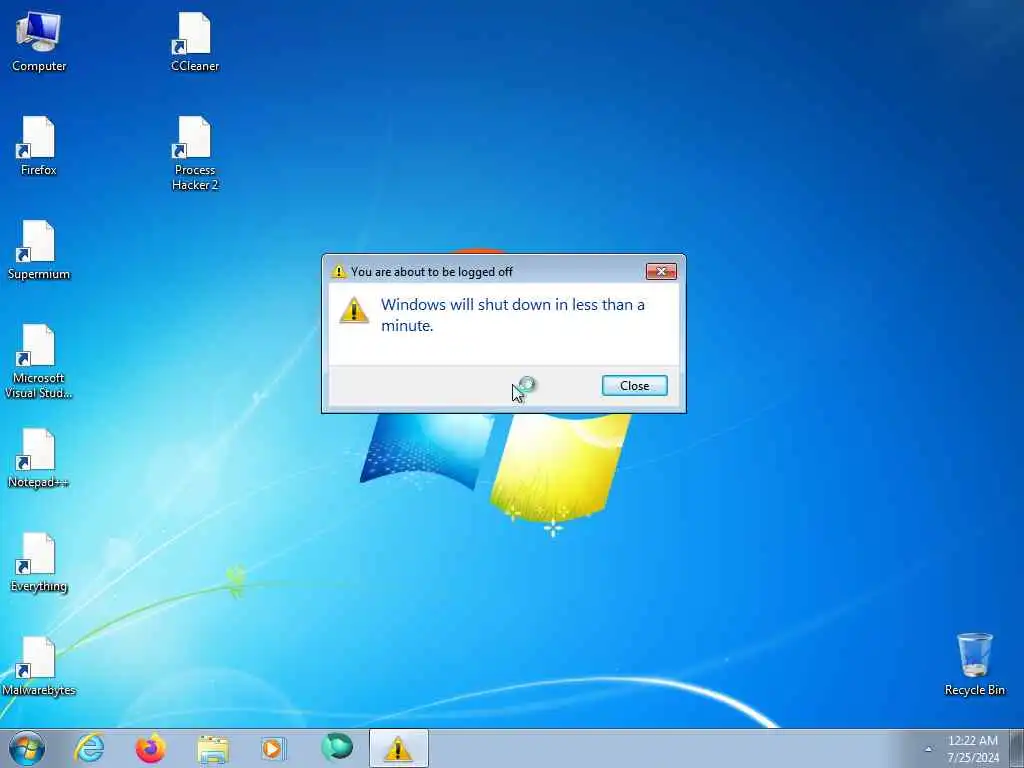
Task: Open Windows Media Player from taskbar
Action: (x=273, y=748)
